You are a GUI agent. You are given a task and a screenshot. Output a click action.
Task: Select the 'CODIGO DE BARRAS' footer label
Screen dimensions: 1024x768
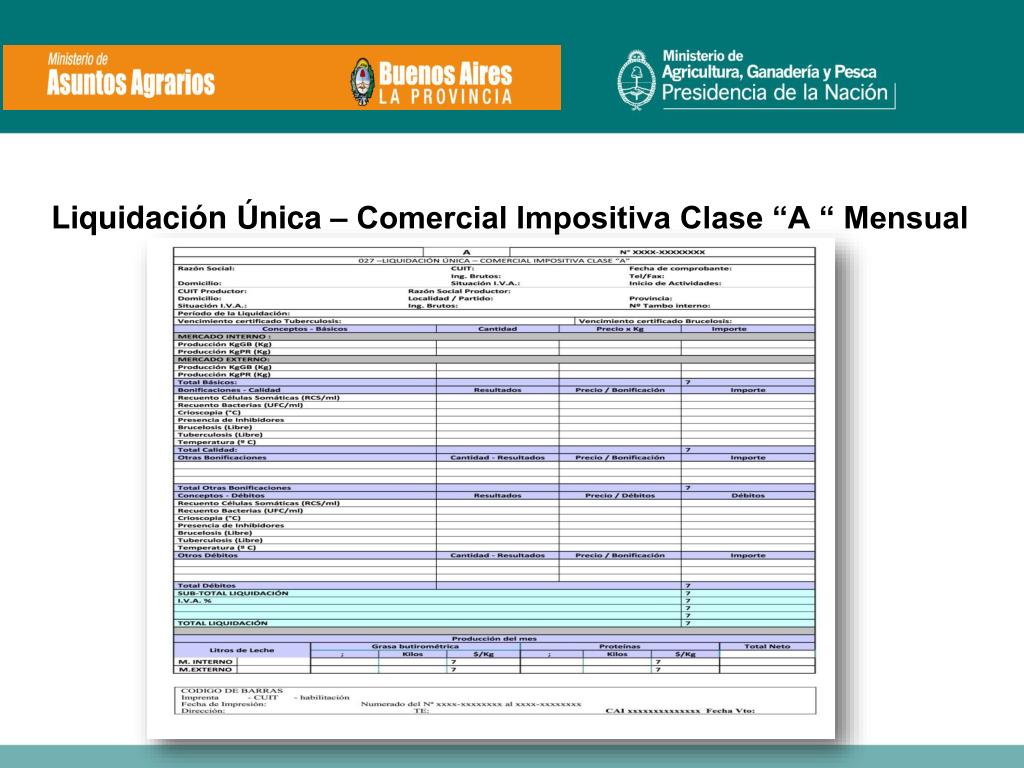pyautogui.click(x=232, y=690)
